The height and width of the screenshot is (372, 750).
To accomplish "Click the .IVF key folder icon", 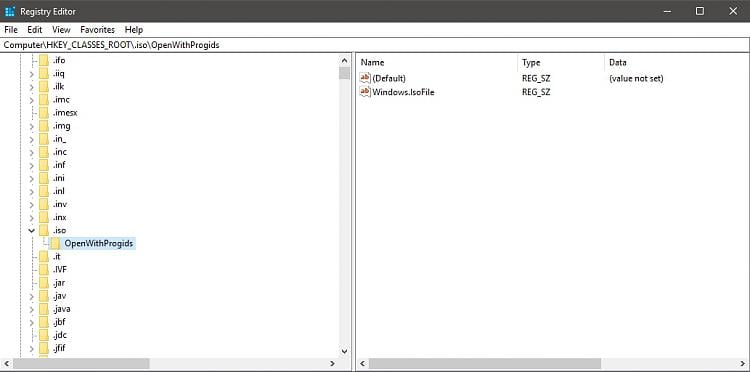I will click(44, 270).
